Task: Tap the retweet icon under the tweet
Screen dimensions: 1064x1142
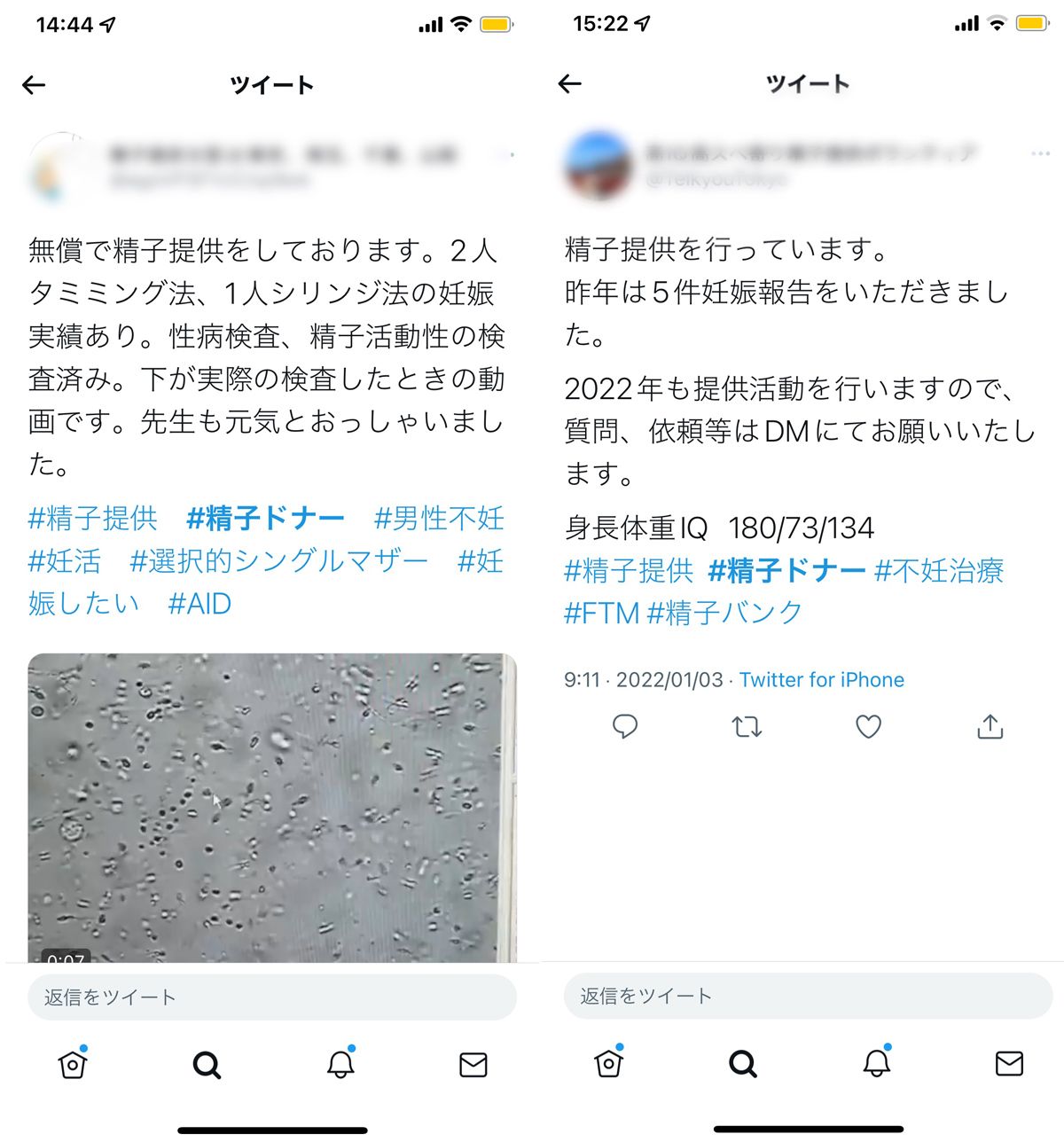Action: pos(747,727)
